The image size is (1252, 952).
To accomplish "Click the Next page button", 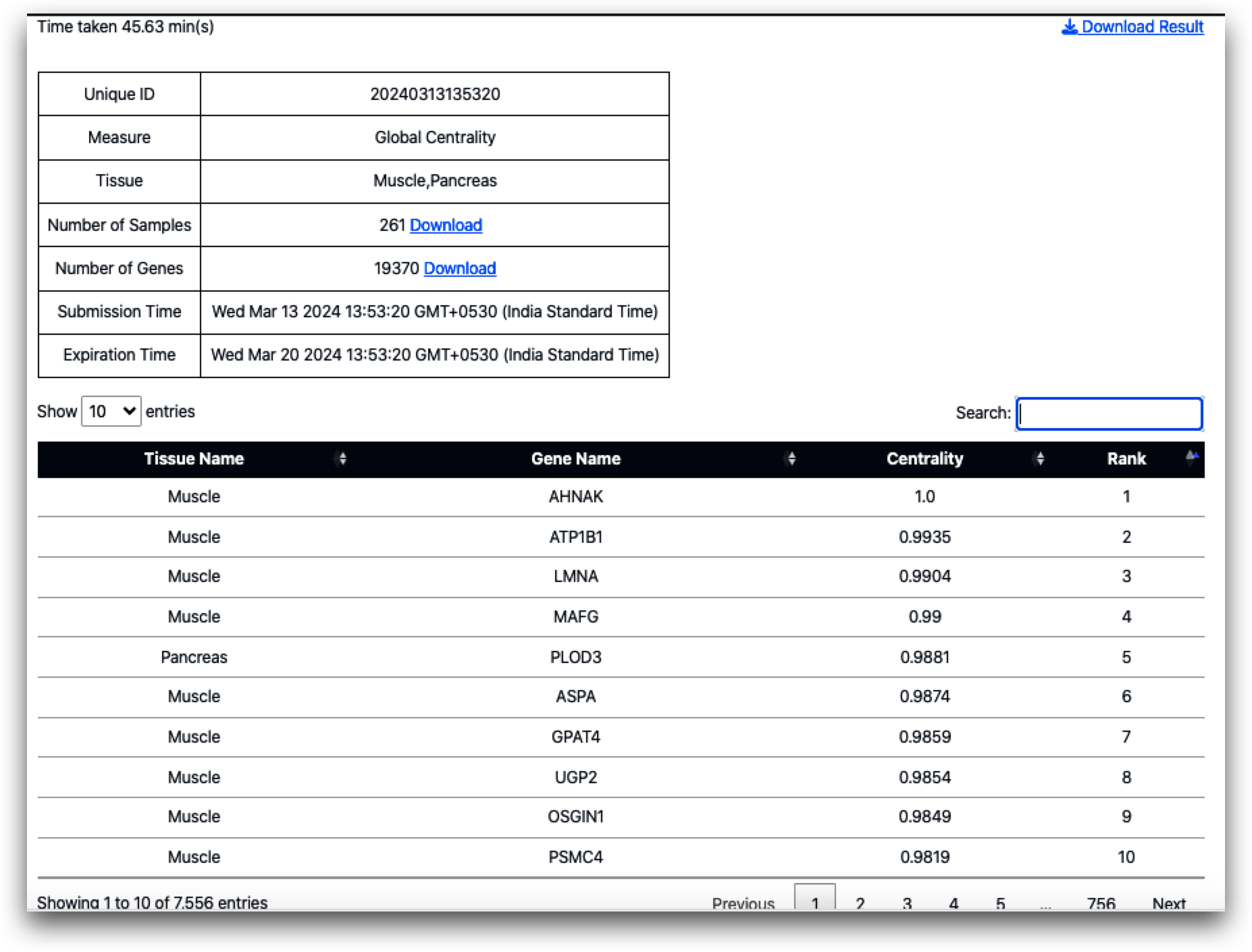I will (x=1169, y=903).
